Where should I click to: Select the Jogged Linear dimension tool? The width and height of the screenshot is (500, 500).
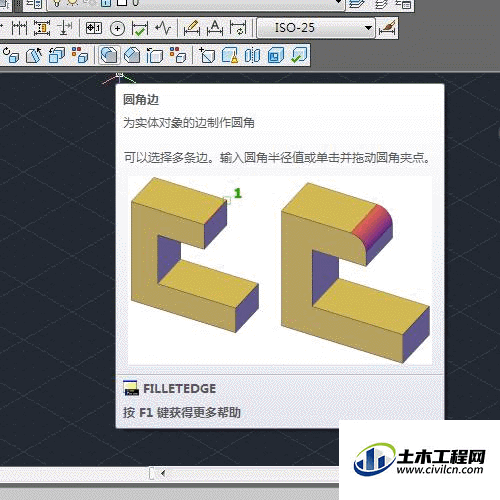point(163,28)
